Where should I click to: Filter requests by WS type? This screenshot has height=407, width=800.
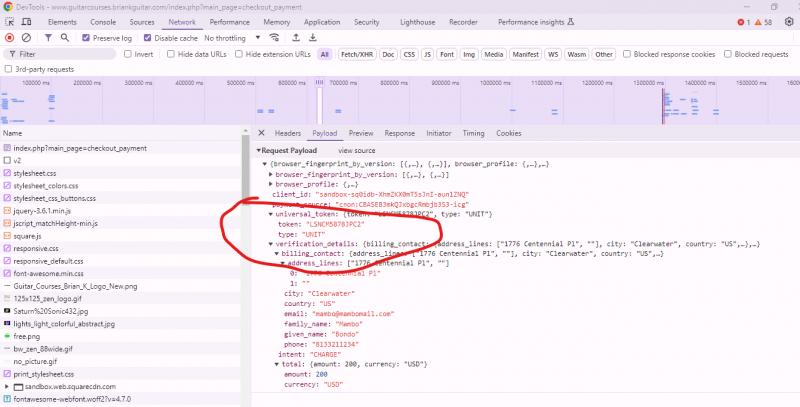point(553,54)
